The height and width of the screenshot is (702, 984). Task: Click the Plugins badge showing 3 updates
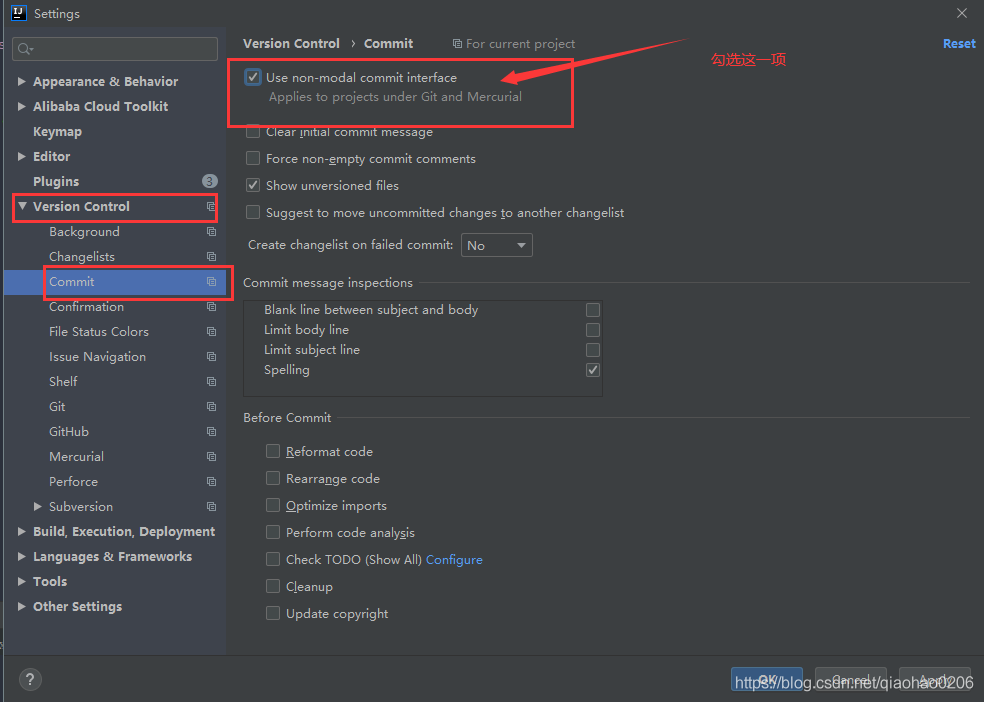pos(209,181)
